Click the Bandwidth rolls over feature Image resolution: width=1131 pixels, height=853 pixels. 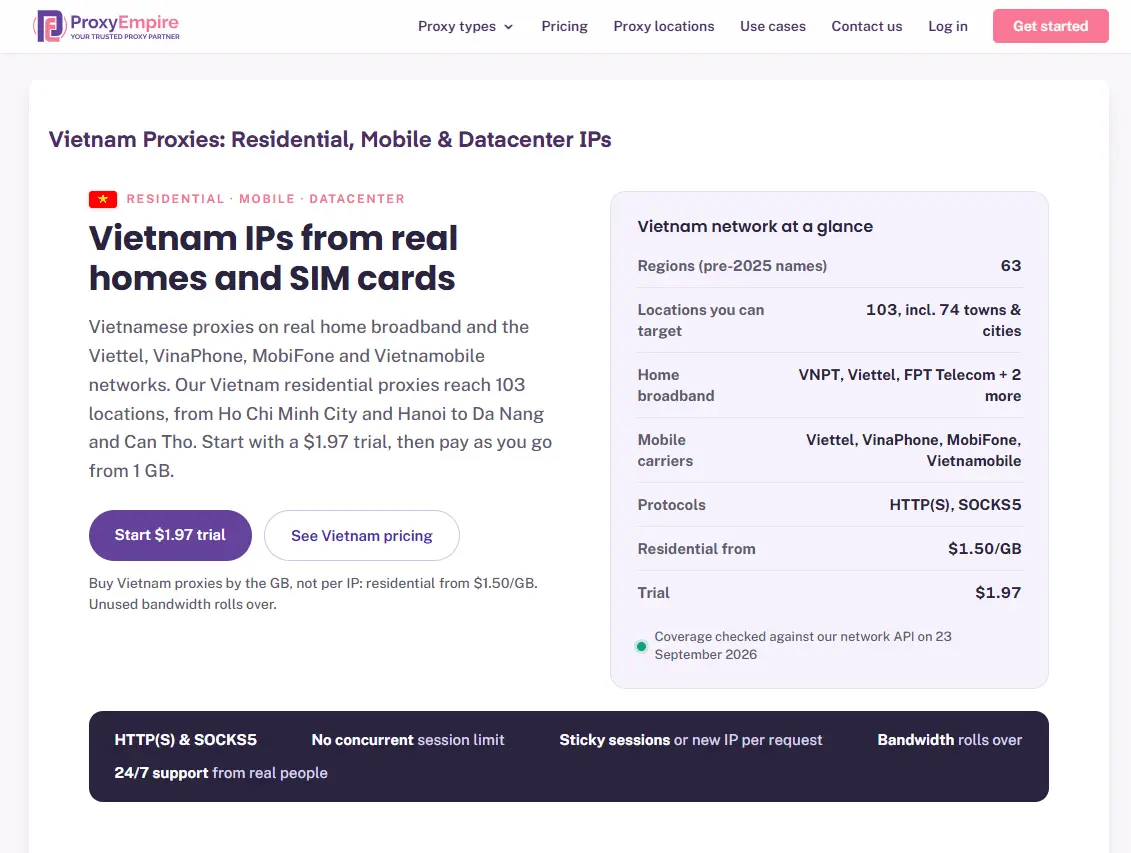pyautogui.click(x=949, y=740)
